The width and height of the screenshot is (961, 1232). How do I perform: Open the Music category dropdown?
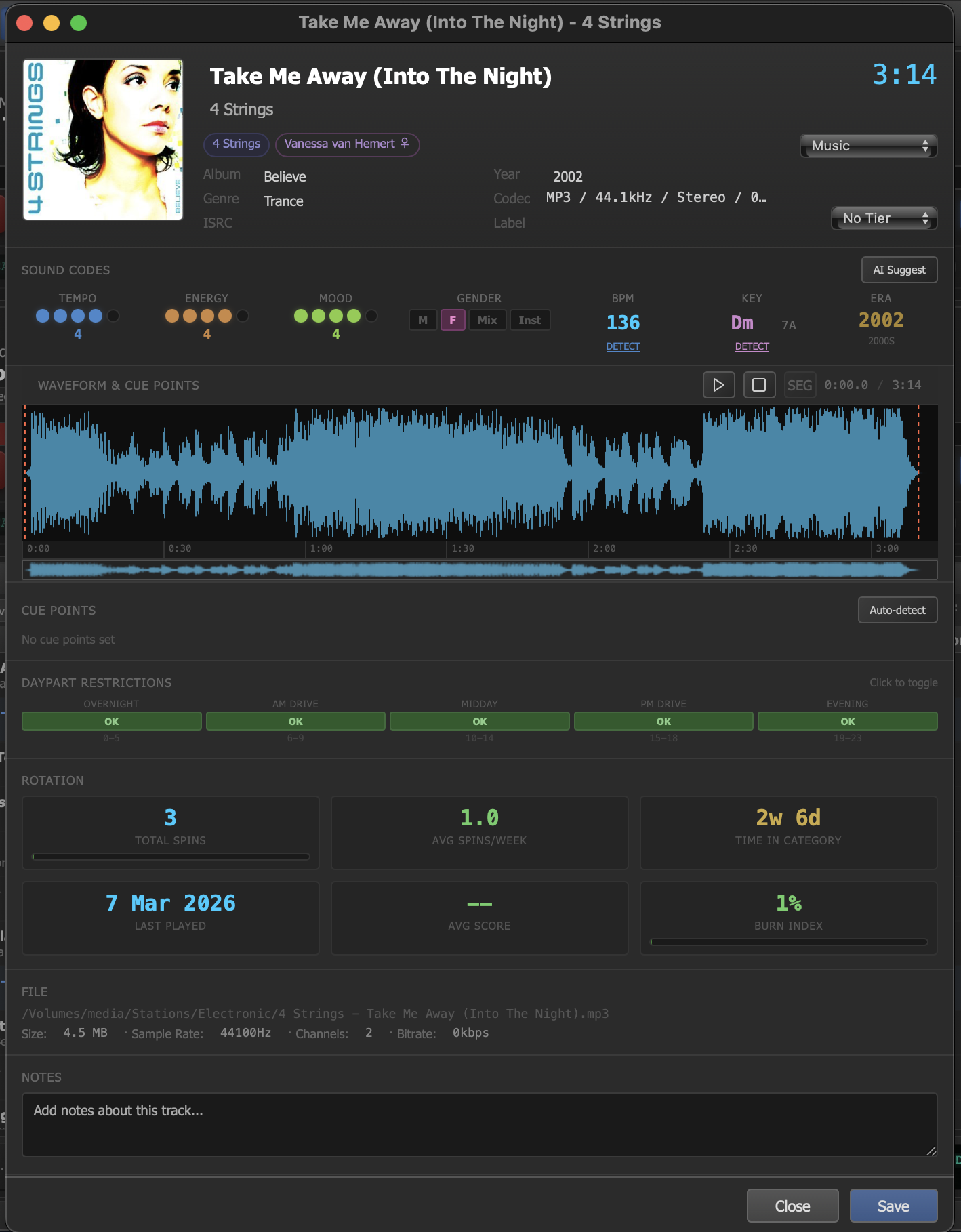point(868,146)
